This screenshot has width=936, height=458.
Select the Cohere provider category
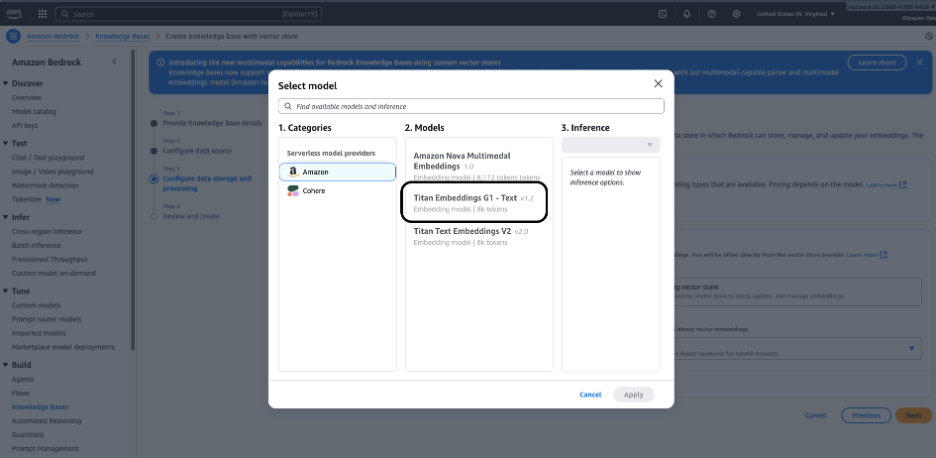click(x=337, y=191)
